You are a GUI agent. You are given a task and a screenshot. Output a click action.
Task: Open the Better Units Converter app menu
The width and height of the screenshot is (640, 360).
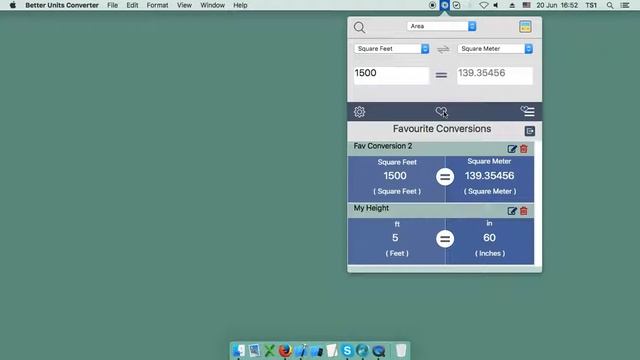click(x=62, y=5)
